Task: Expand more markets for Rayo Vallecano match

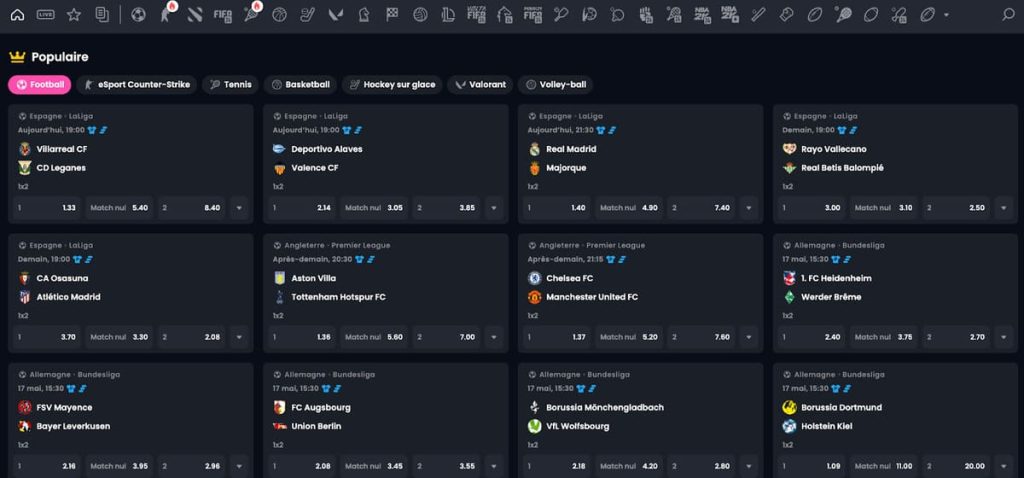Action: click(x=1004, y=208)
